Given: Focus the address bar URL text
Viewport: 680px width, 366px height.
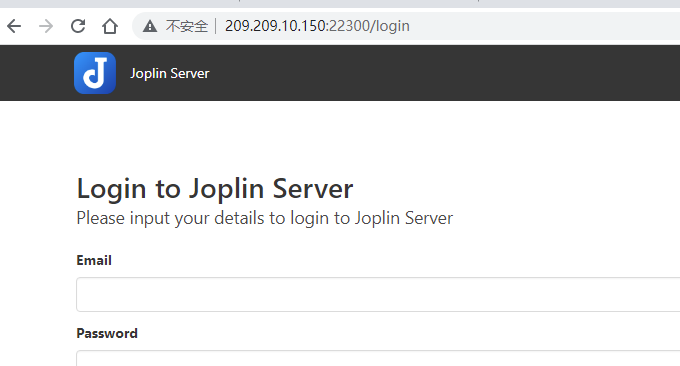Looking at the screenshot, I should click(x=317, y=26).
